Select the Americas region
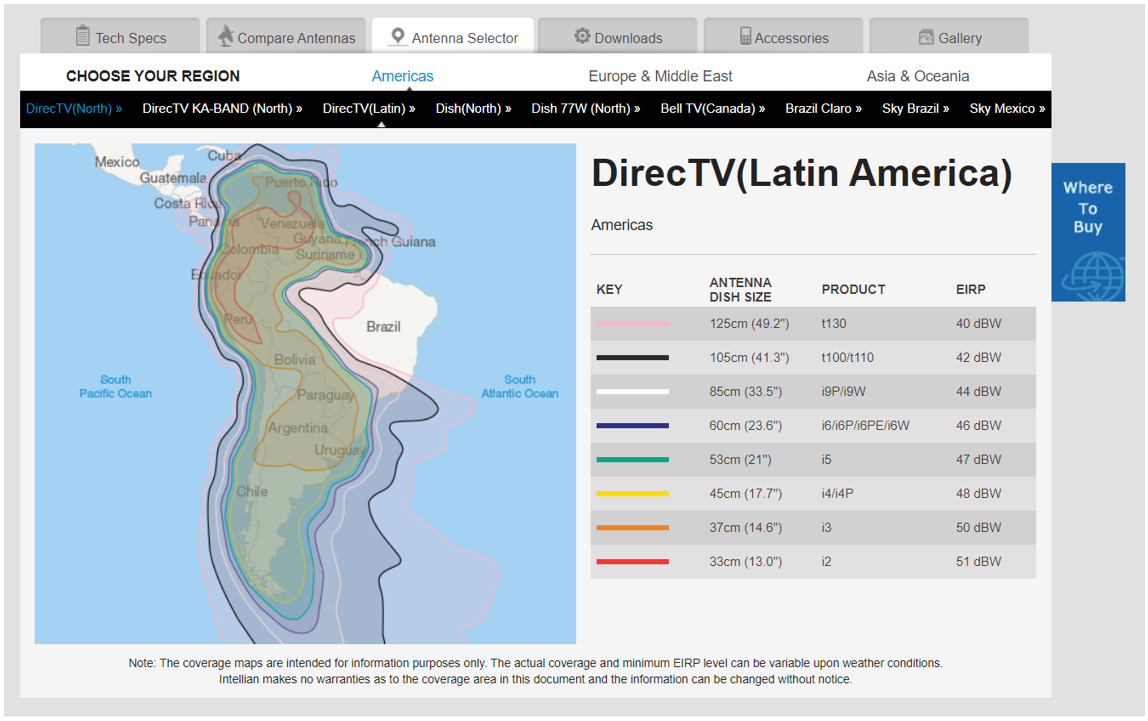 (x=403, y=76)
